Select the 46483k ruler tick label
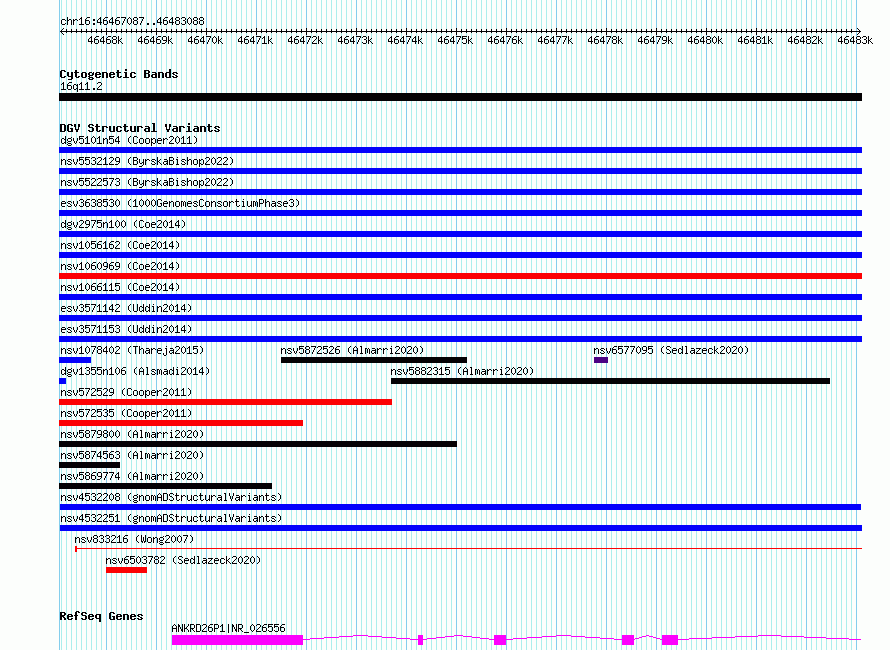Screen dimensions: 890x650 (855, 40)
